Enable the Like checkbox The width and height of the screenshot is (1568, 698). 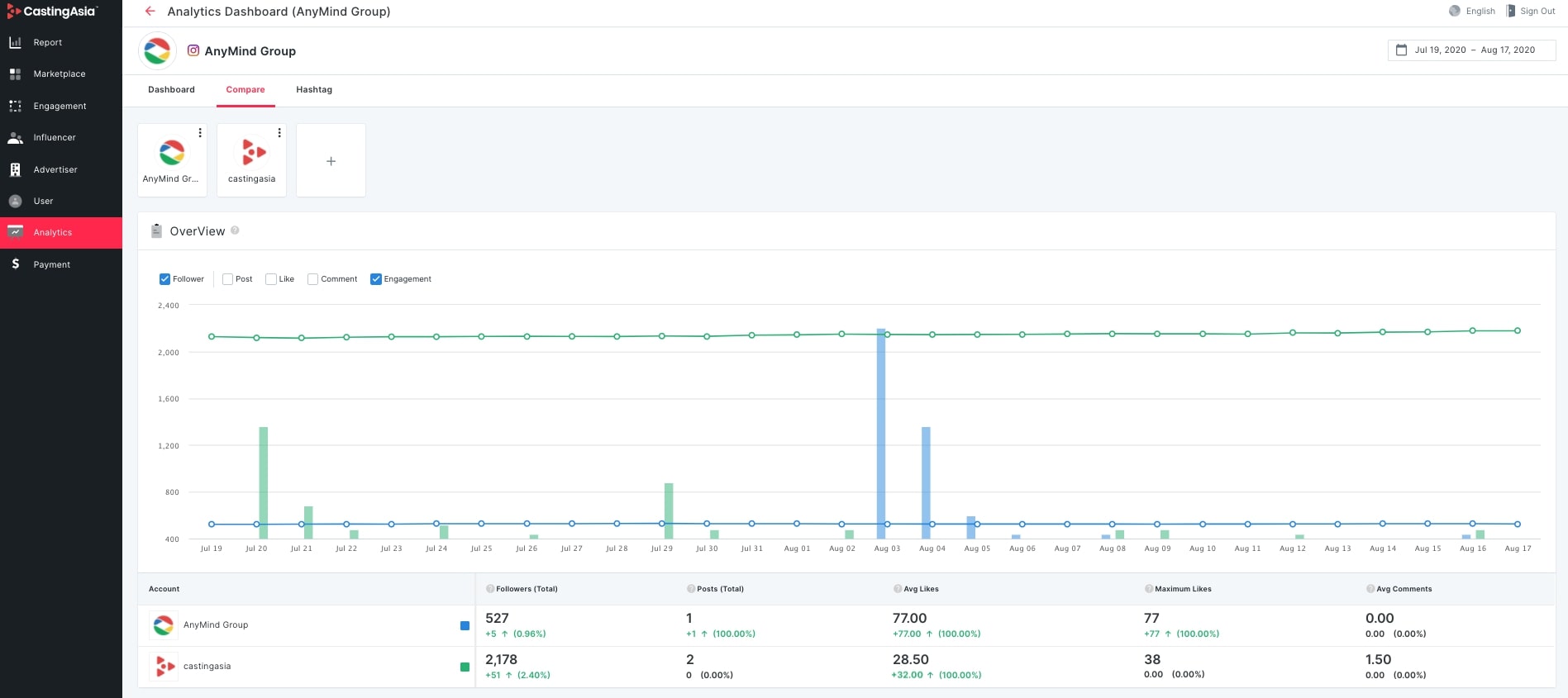271,279
